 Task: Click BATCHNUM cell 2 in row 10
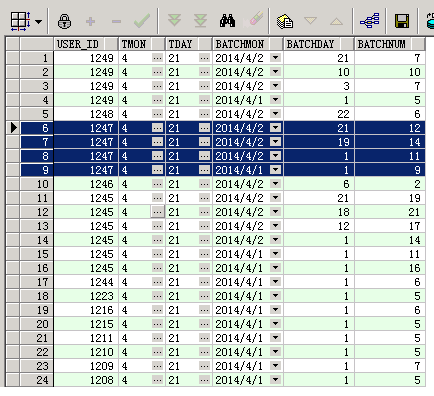[x=390, y=184]
